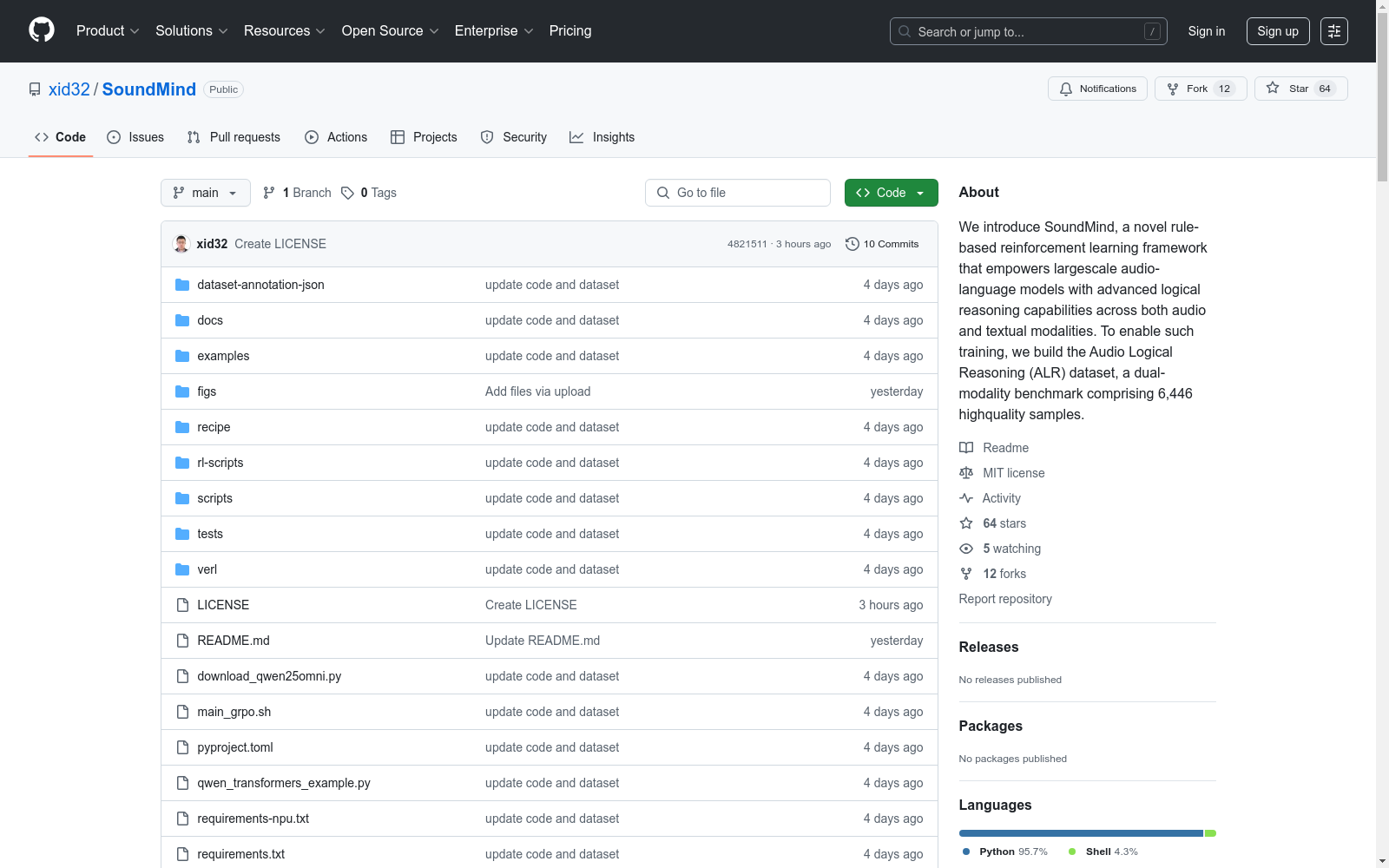Click the recipe folder icon
This screenshot has height=868, width=1389.
pyautogui.click(x=182, y=427)
